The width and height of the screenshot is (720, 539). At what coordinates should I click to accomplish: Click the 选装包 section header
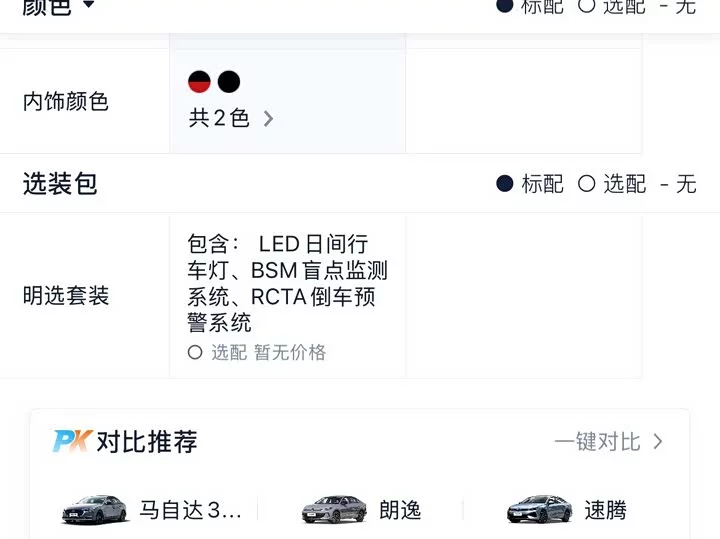click(x=60, y=184)
